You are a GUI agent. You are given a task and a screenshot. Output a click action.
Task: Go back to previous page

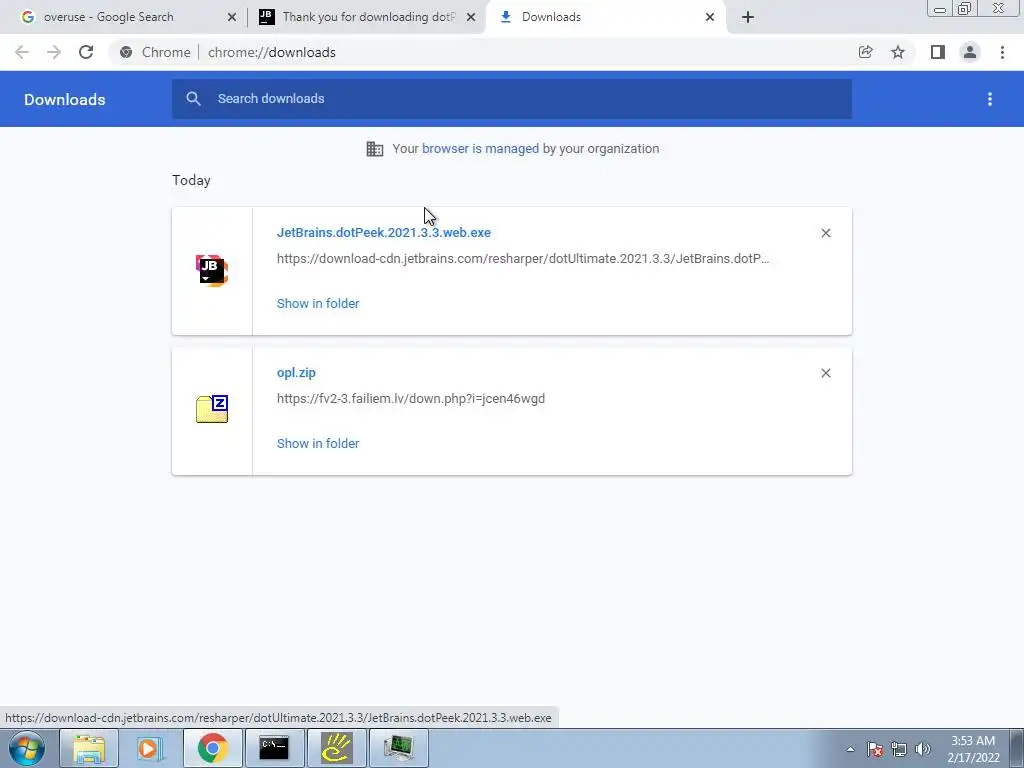[x=22, y=52]
